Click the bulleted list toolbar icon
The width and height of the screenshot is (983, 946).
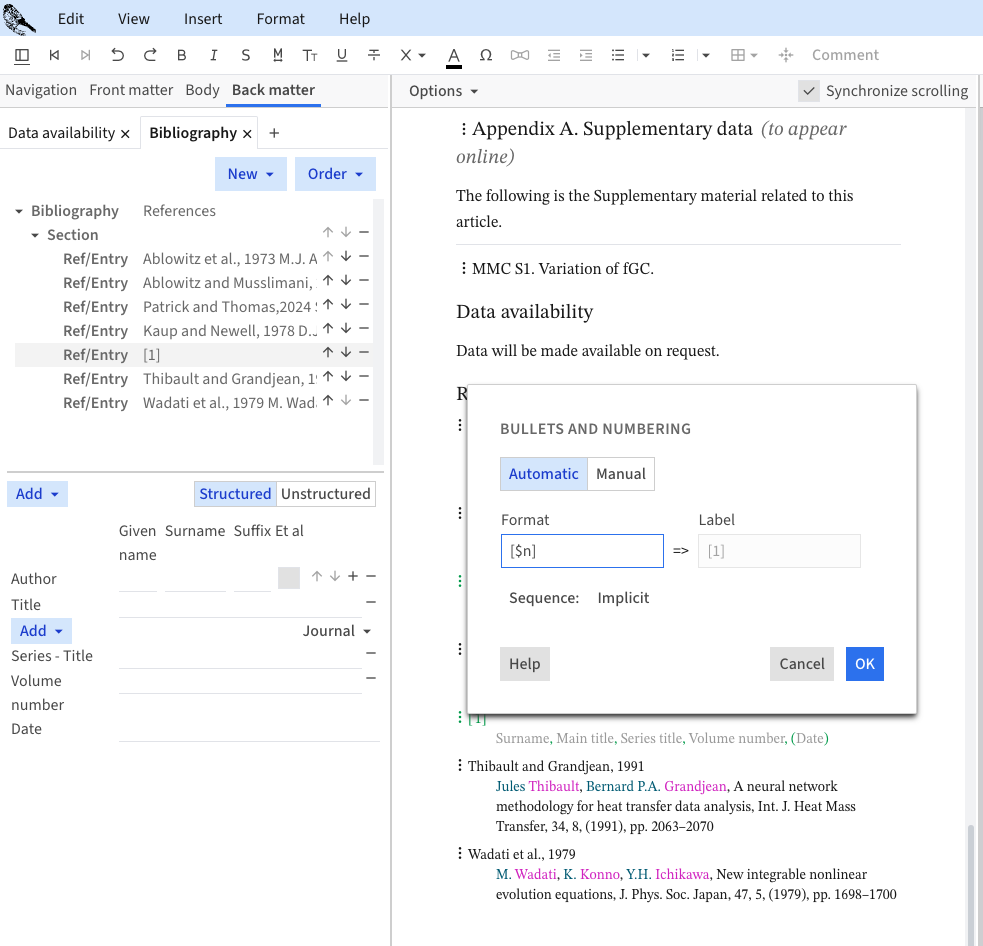click(618, 55)
